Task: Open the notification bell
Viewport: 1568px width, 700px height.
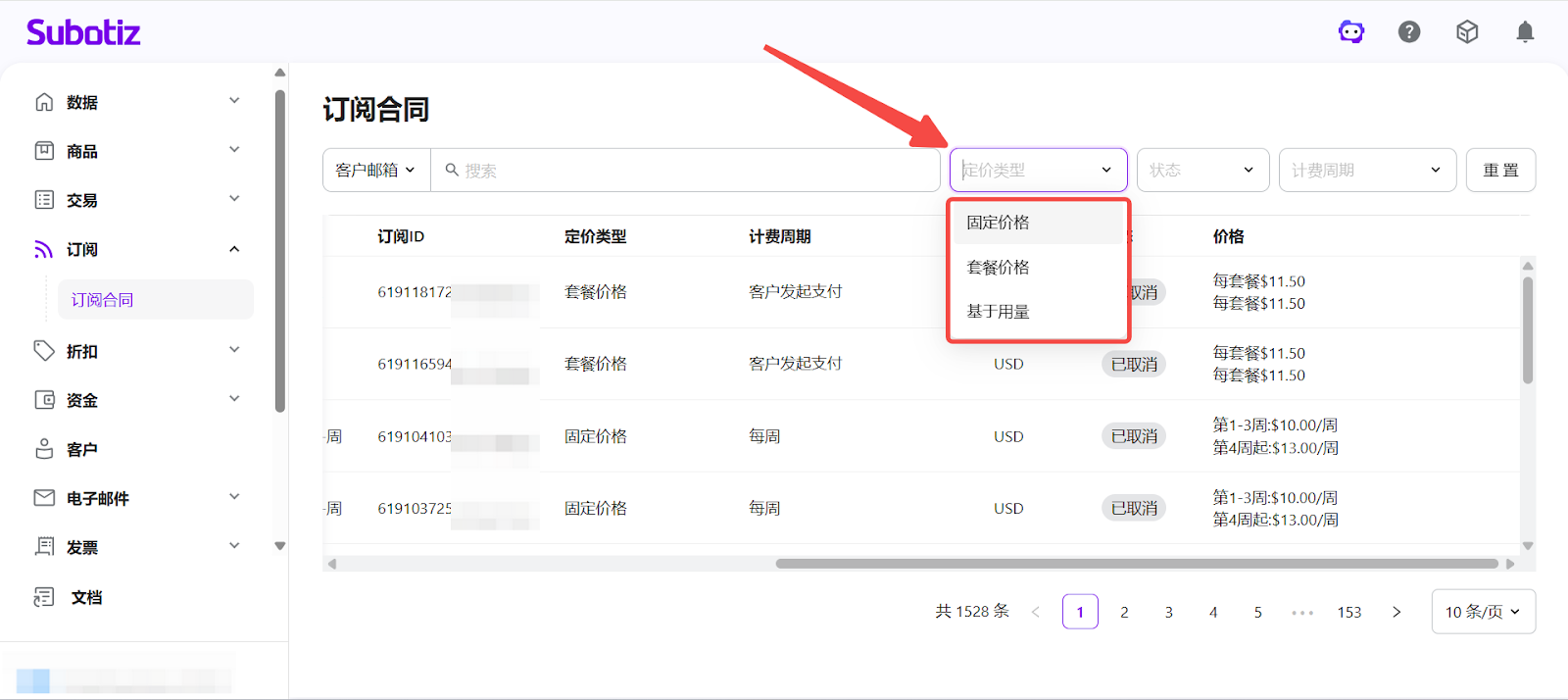Action: [x=1525, y=32]
